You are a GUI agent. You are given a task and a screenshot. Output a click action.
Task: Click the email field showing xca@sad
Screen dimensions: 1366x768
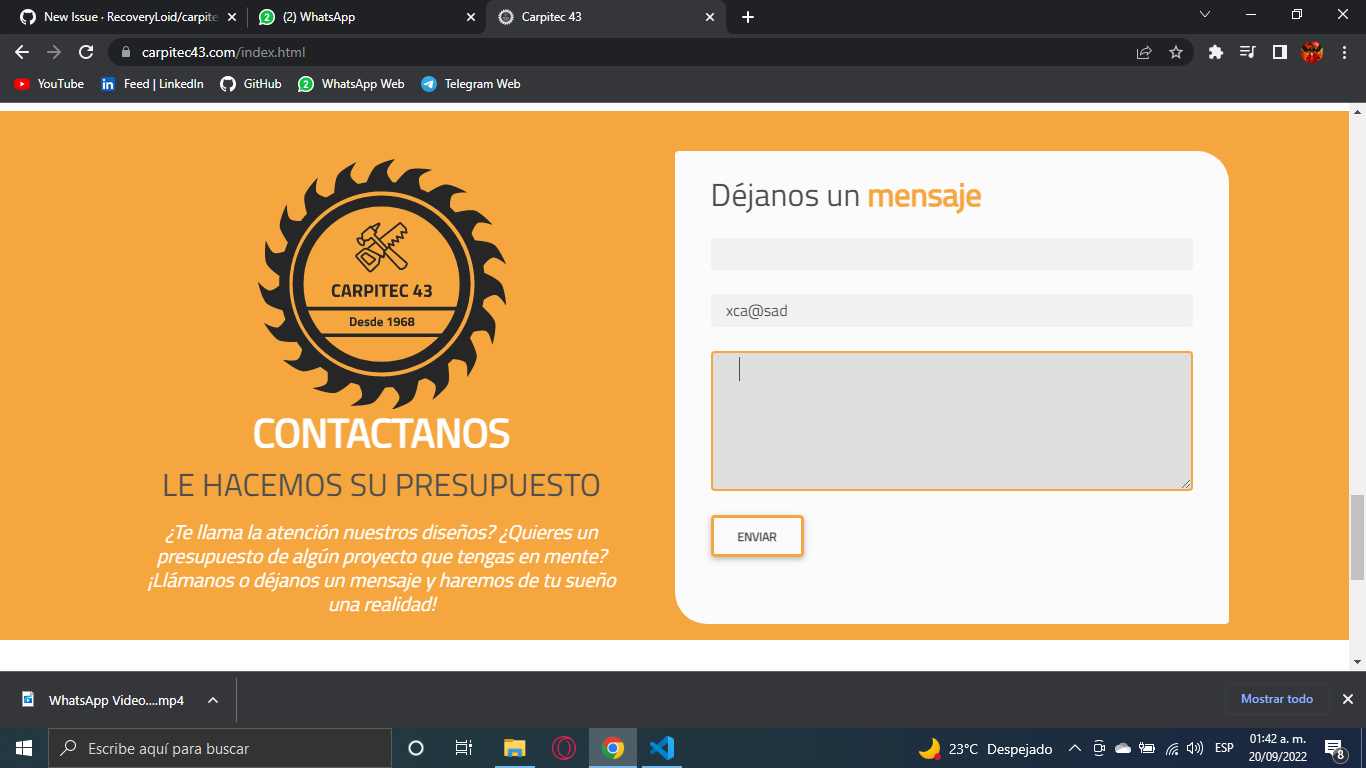(x=951, y=310)
